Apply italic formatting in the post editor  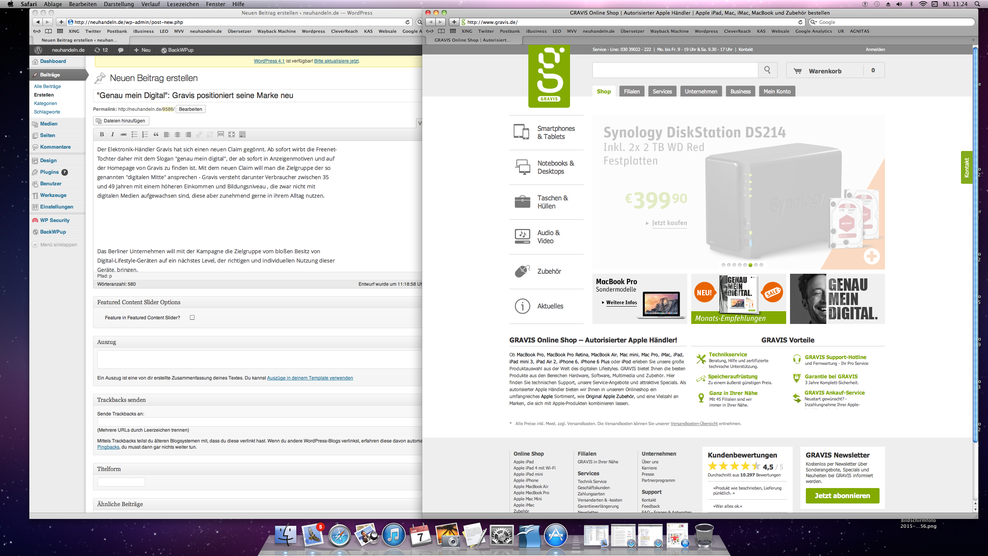click(x=112, y=134)
